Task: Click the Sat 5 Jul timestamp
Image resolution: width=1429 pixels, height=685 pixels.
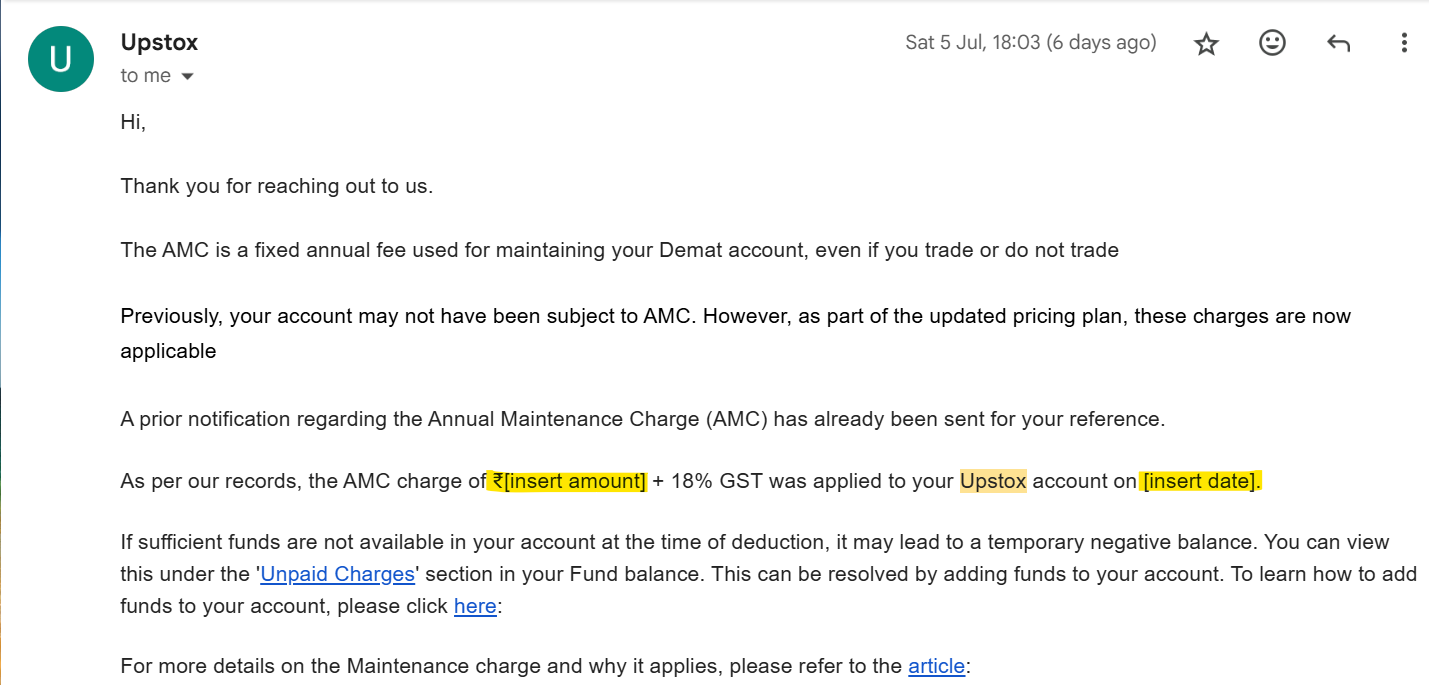Action: [1030, 42]
